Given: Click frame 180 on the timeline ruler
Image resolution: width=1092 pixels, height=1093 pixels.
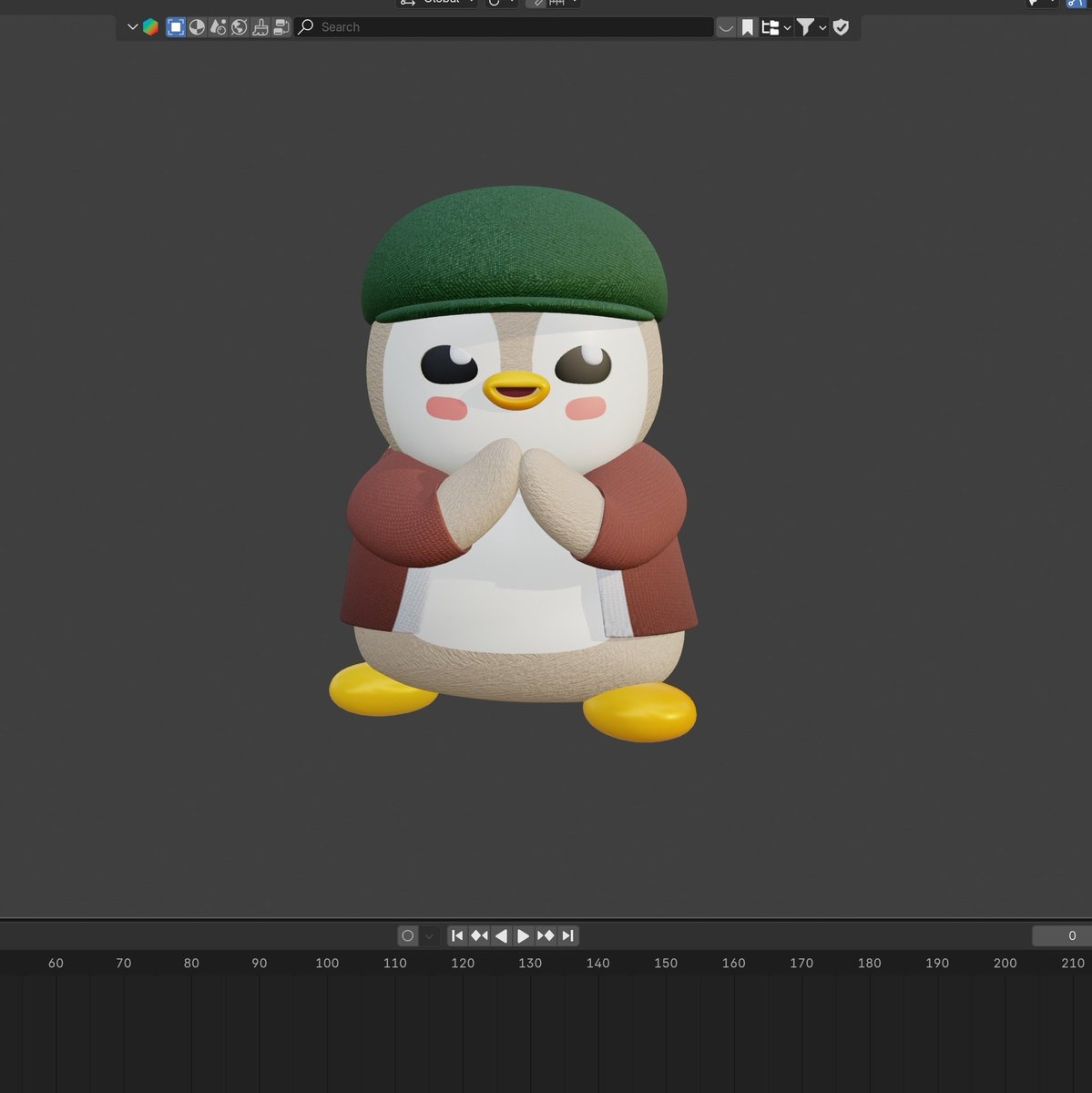Looking at the screenshot, I should 870,963.
